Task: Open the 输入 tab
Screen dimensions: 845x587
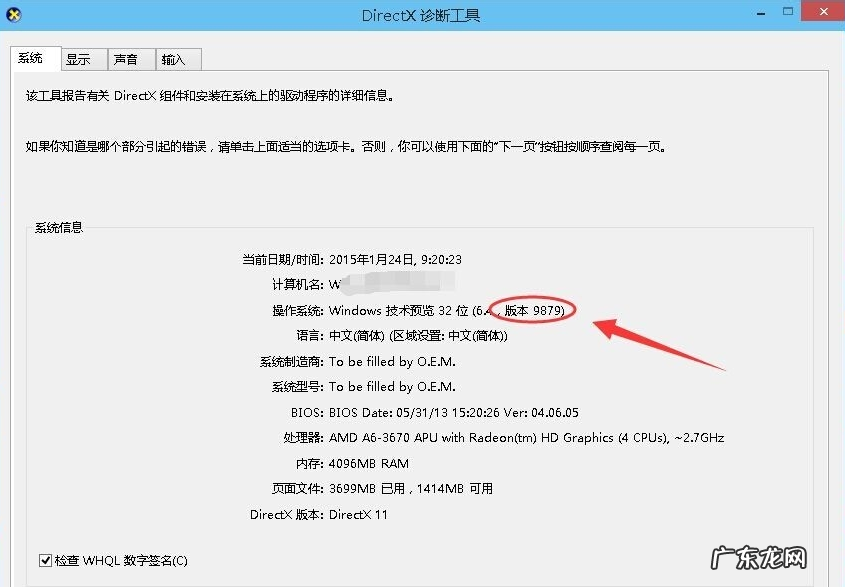Action: [x=177, y=59]
